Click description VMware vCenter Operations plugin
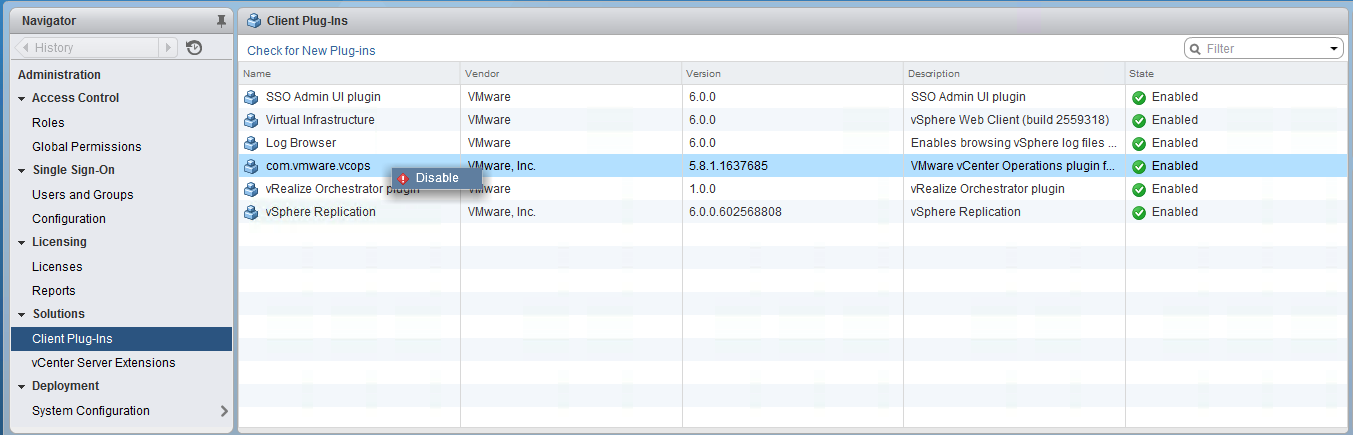Image resolution: width=1353 pixels, height=435 pixels. [1013, 166]
